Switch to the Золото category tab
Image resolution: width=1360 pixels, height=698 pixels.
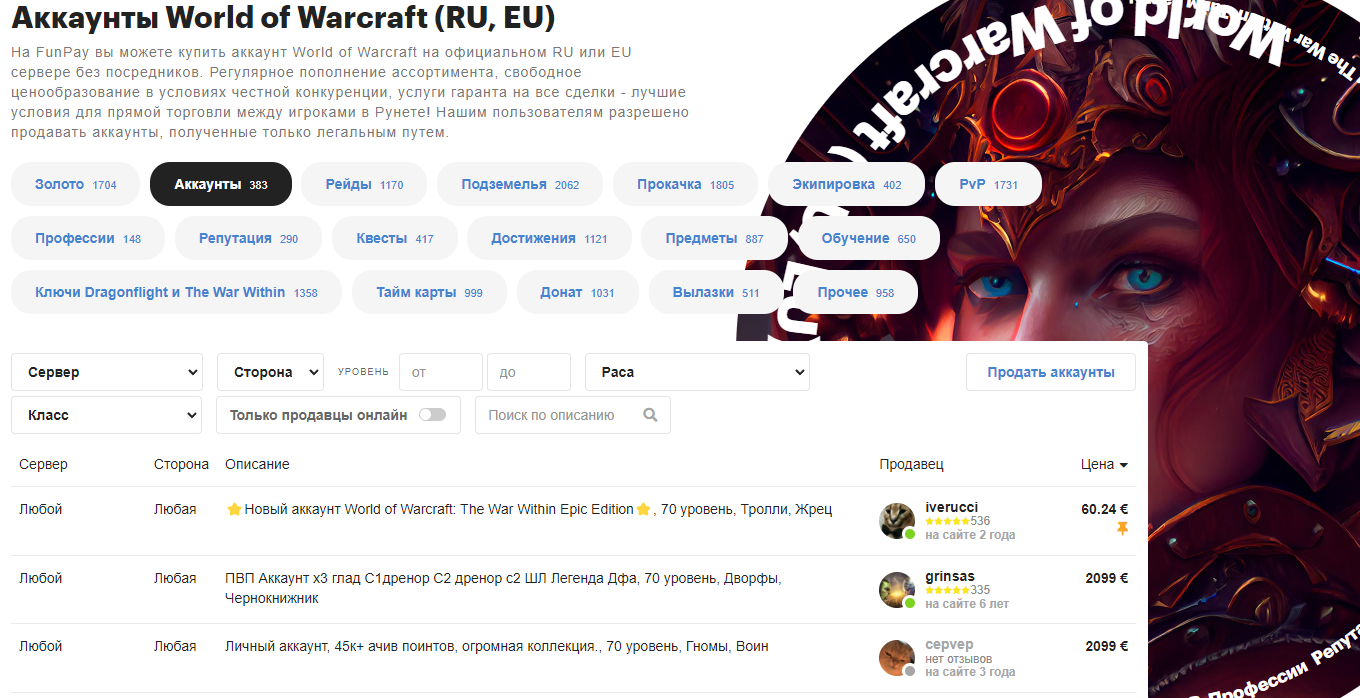click(75, 184)
